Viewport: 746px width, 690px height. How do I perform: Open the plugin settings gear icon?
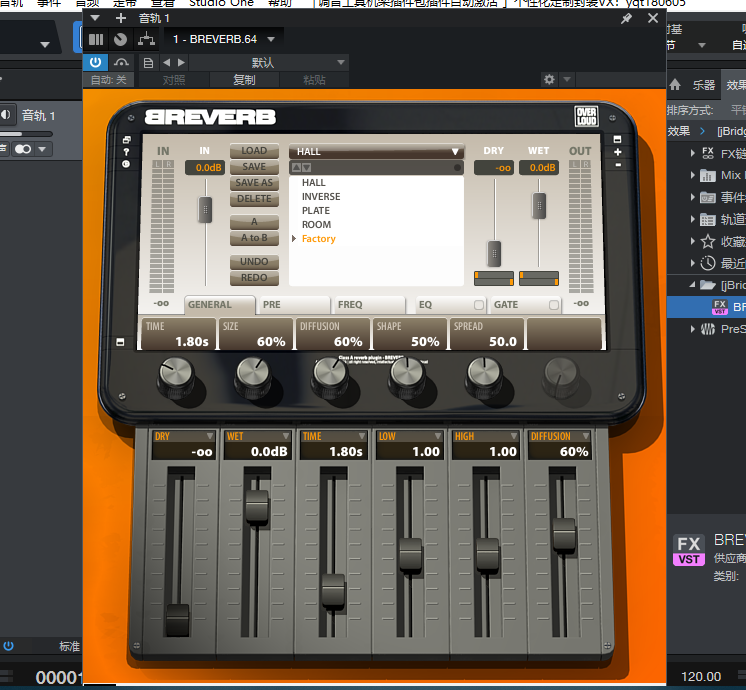(549, 79)
